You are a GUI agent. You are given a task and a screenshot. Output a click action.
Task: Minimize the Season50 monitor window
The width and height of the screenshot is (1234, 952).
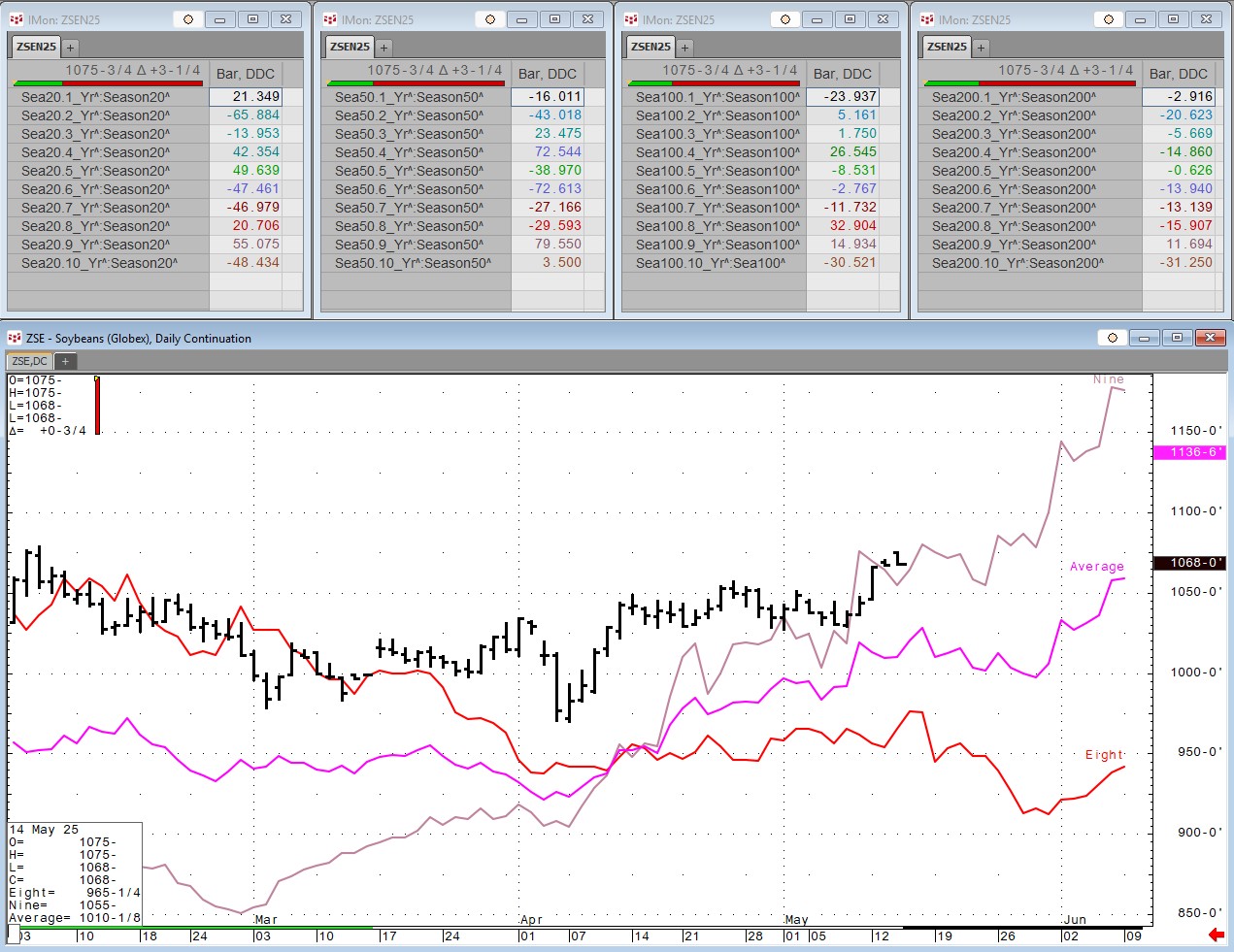pos(521,19)
